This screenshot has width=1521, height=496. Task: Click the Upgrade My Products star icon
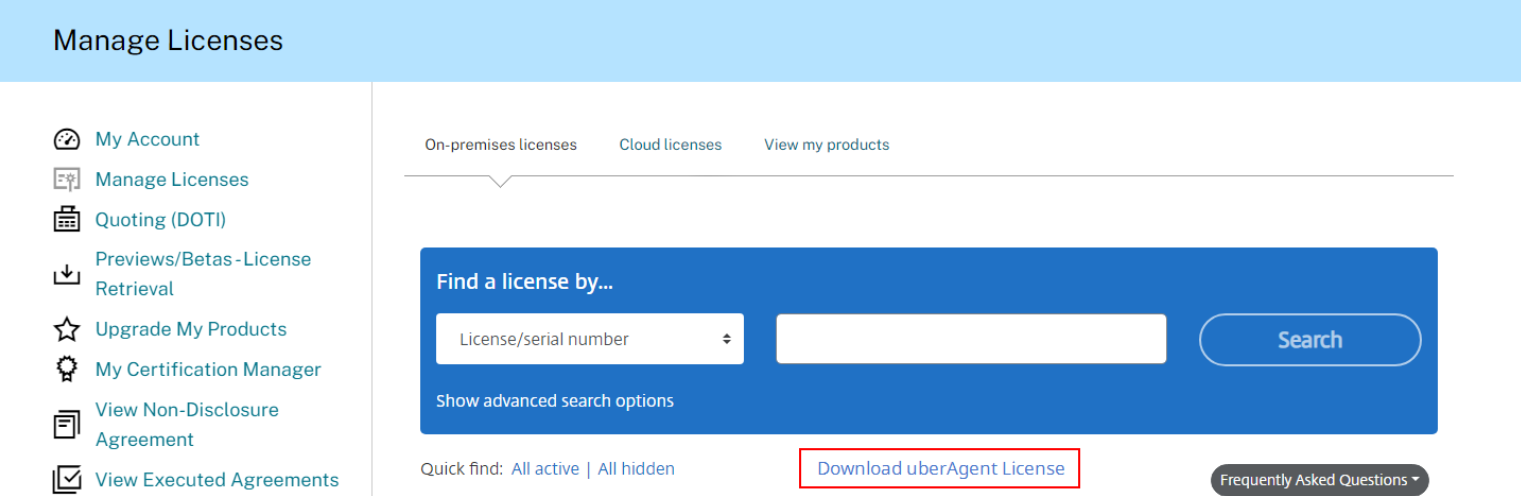[x=66, y=329]
